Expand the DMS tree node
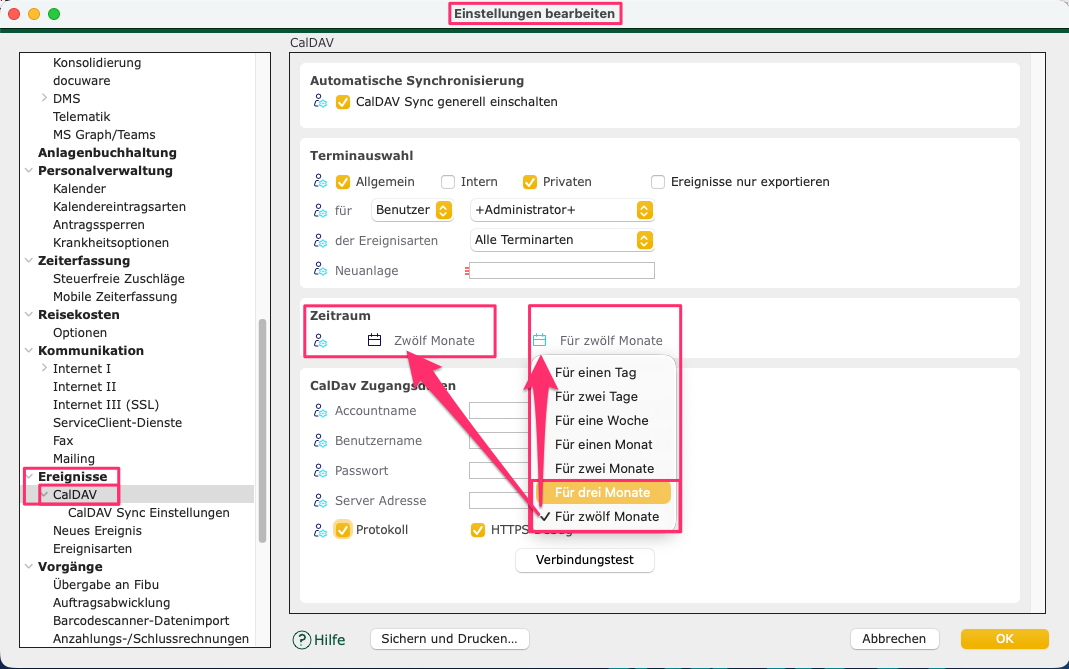 coord(44,98)
